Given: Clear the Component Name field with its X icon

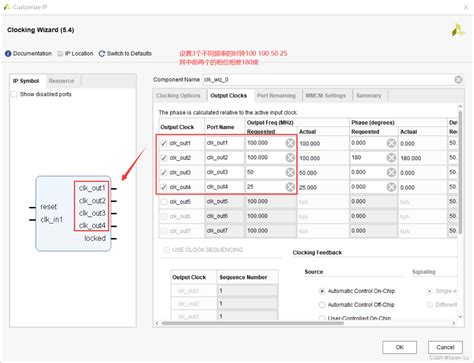Looking at the screenshot, I should pos(458,80).
